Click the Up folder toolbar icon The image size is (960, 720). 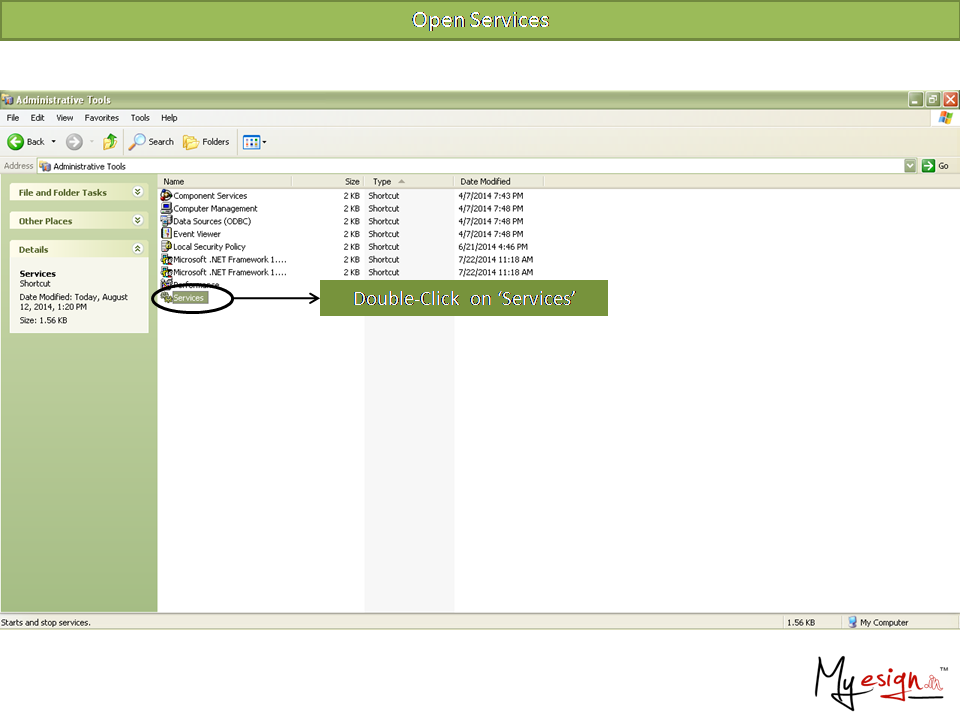pos(110,142)
